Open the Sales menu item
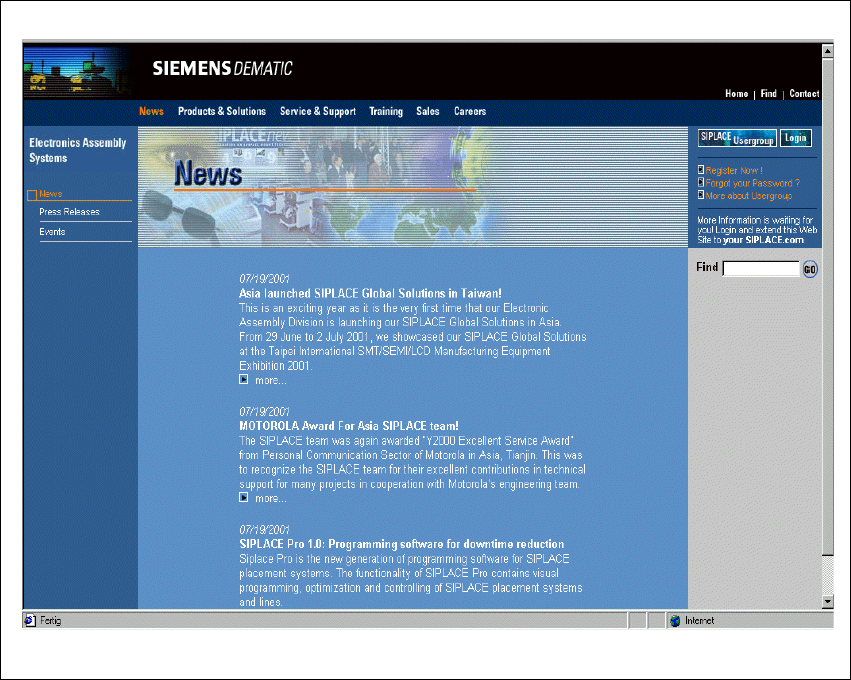The image size is (851, 680). click(428, 111)
